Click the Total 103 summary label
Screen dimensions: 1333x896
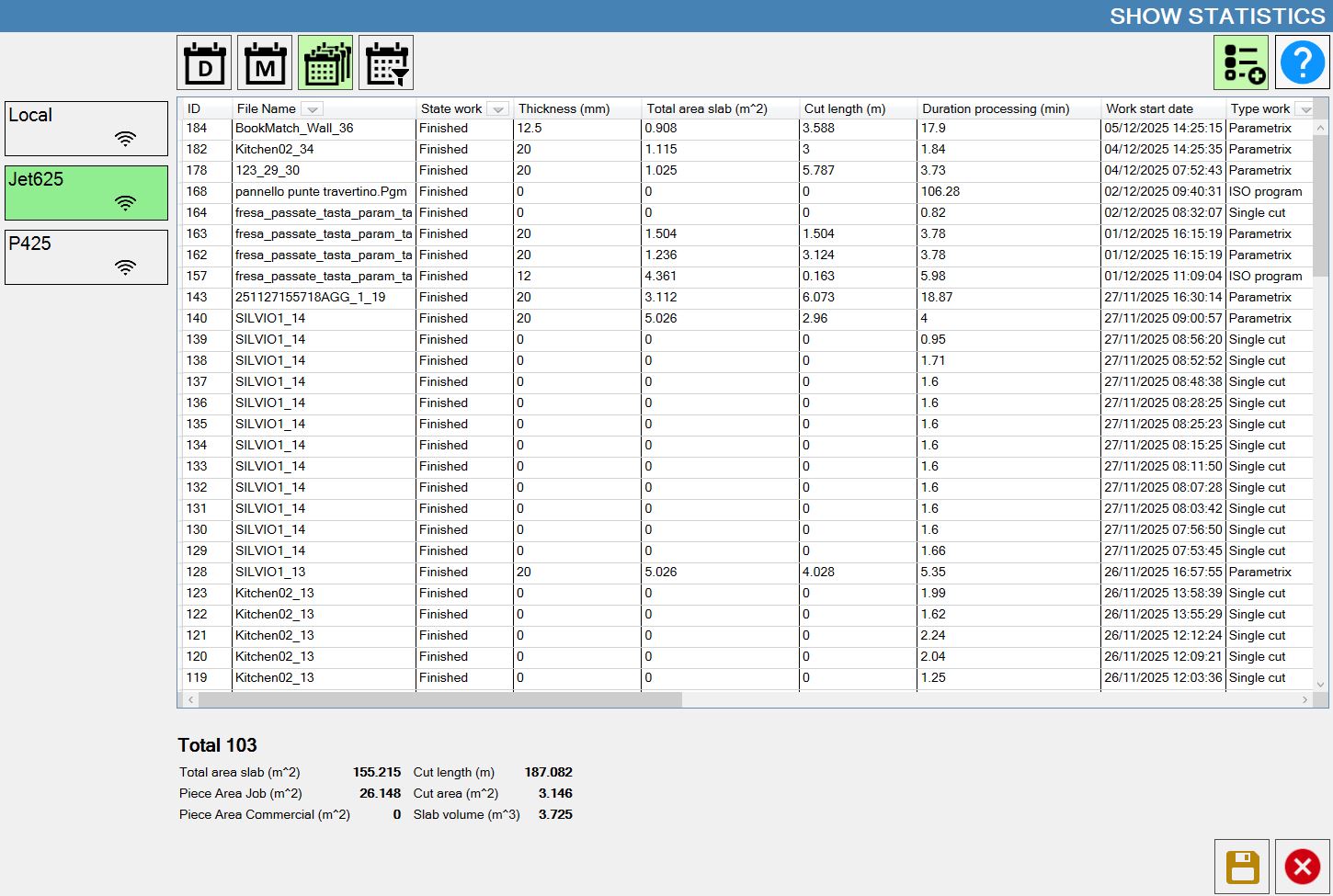pos(217,745)
